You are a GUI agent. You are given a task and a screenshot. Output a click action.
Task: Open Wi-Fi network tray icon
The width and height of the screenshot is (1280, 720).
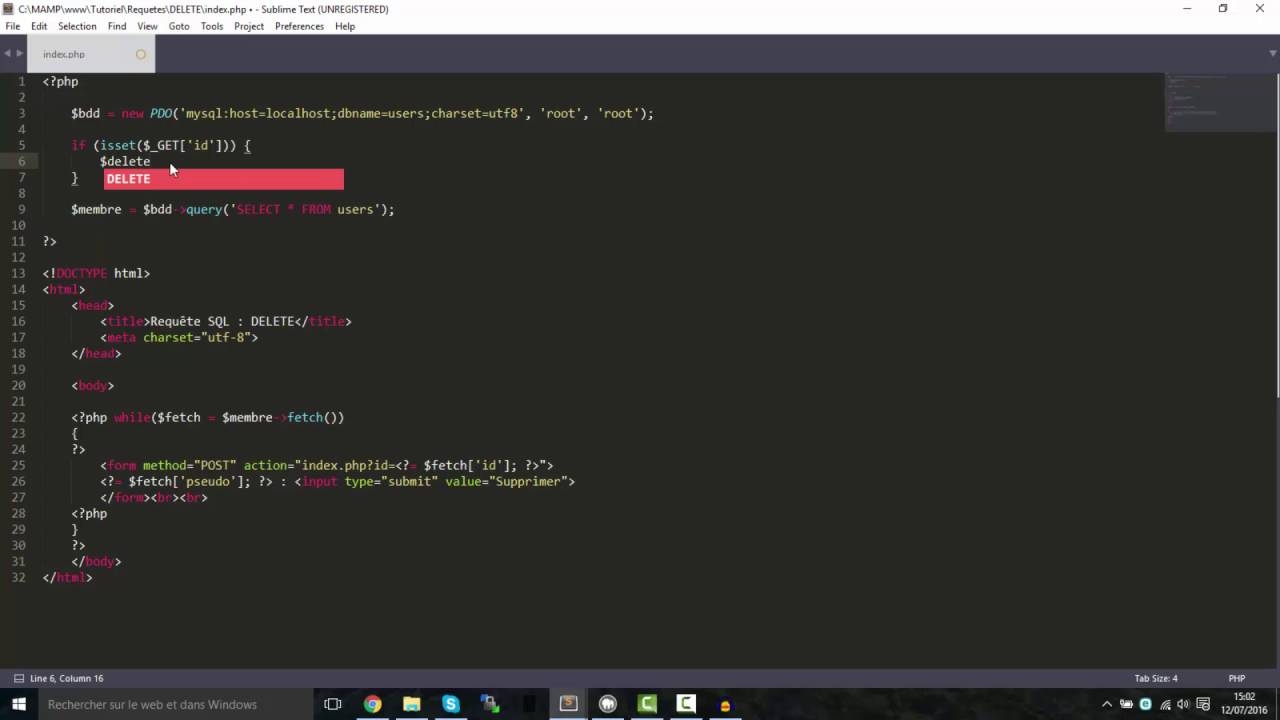click(1165, 704)
